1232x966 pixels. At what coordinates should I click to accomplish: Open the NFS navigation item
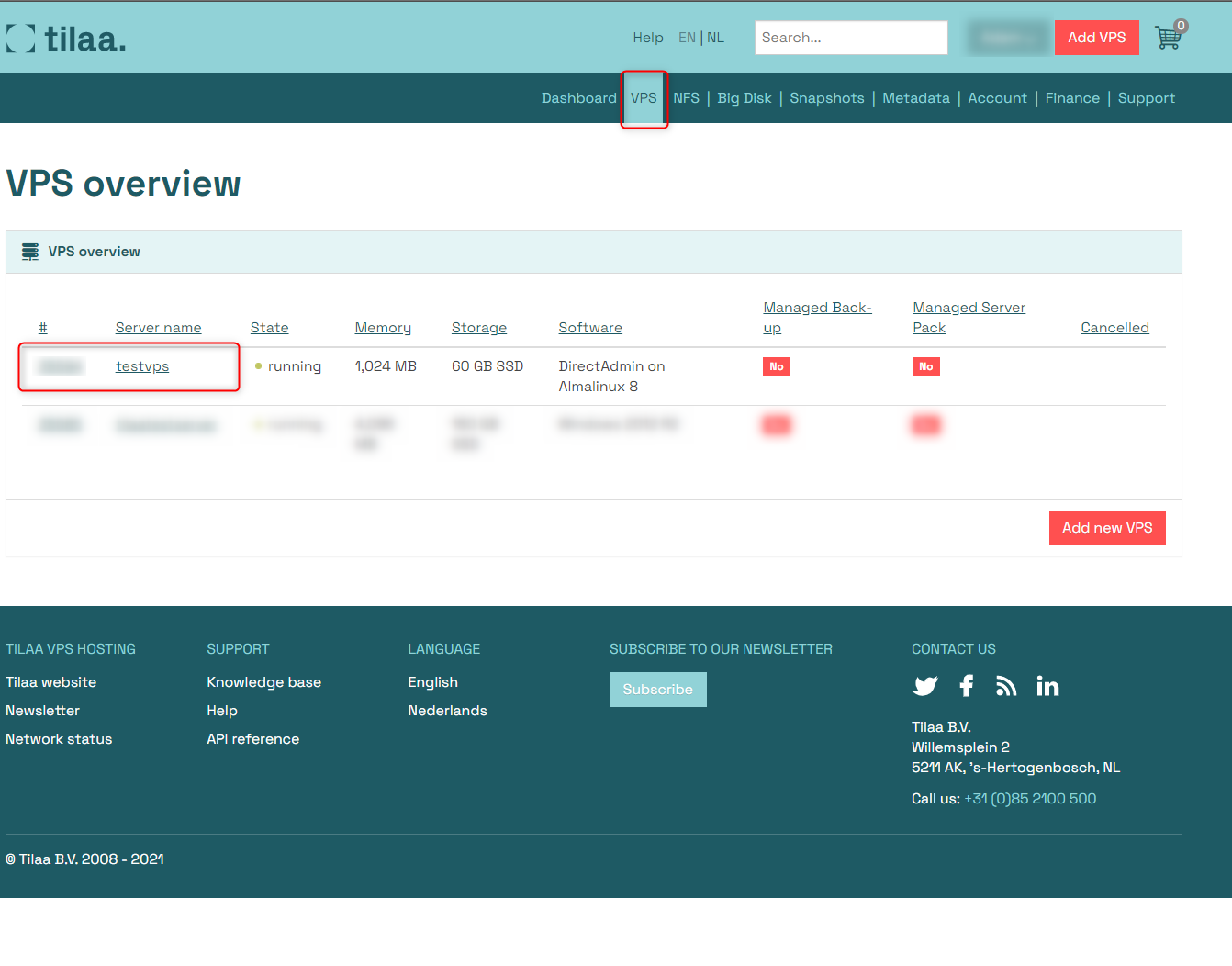tap(686, 98)
